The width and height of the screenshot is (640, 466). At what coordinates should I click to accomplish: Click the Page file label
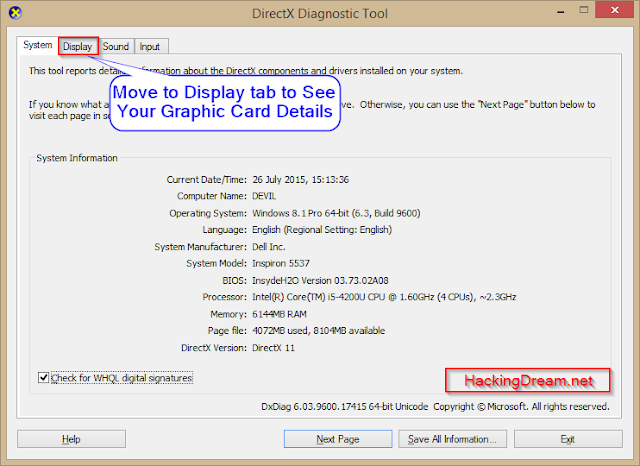(x=227, y=331)
